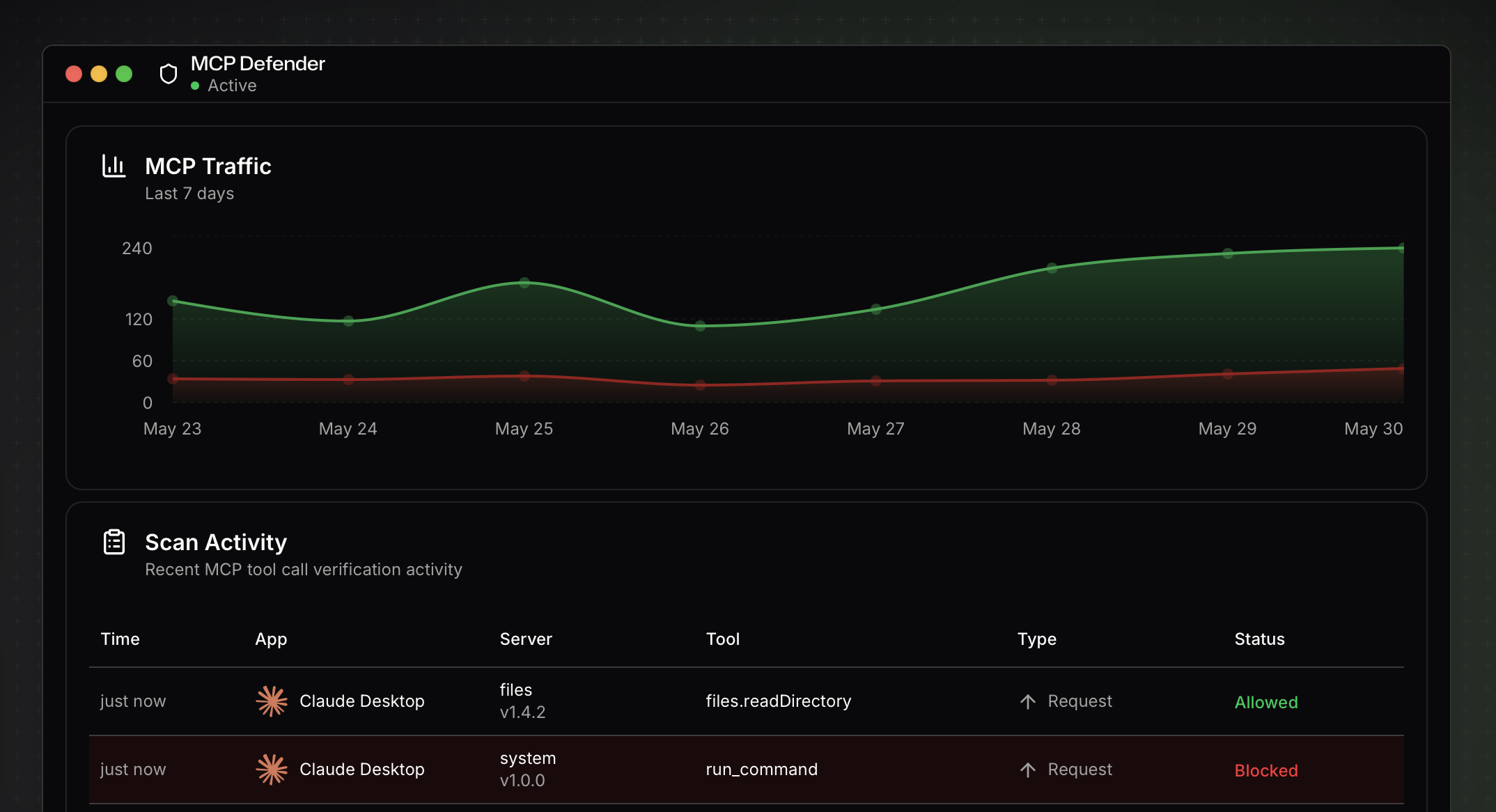Click Claude icon in run_command row
This screenshot has width=1496, height=812.
point(272,769)
